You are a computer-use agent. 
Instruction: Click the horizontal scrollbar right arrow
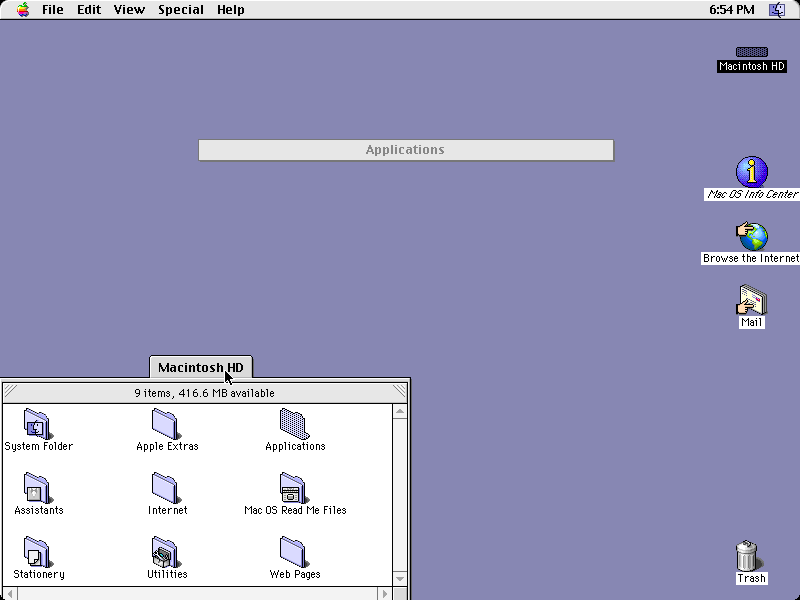click(385, 594)
